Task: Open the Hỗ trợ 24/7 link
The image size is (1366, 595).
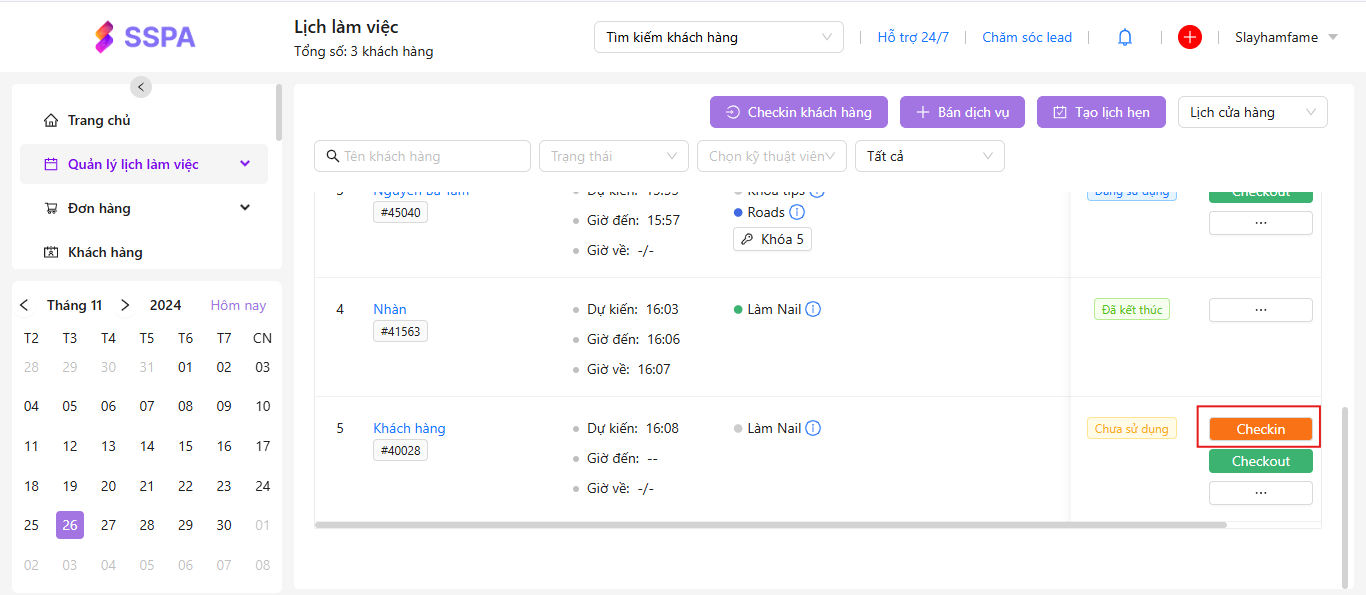Action: pos(913,38)
